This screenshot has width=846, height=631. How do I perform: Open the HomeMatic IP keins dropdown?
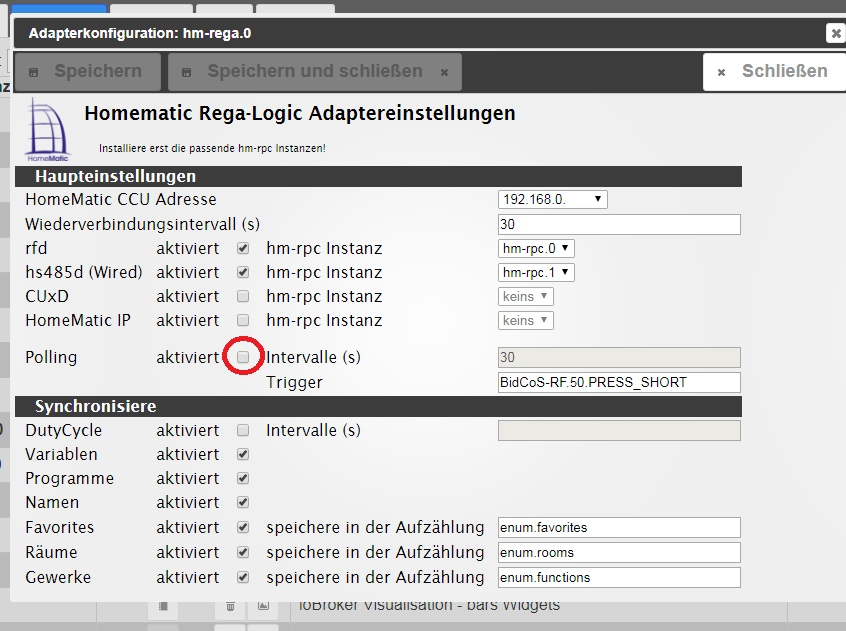click(526, 320)
